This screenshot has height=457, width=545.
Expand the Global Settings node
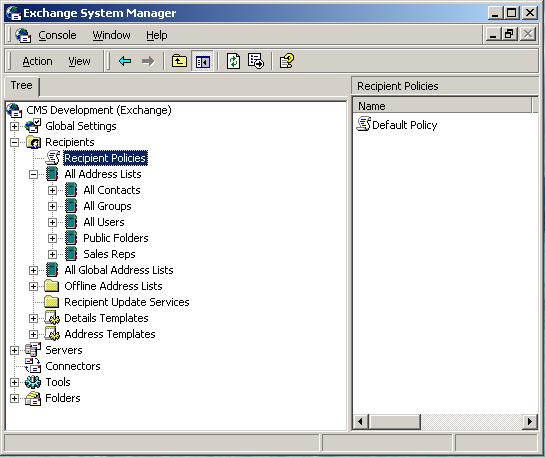[x=14, y=126]
